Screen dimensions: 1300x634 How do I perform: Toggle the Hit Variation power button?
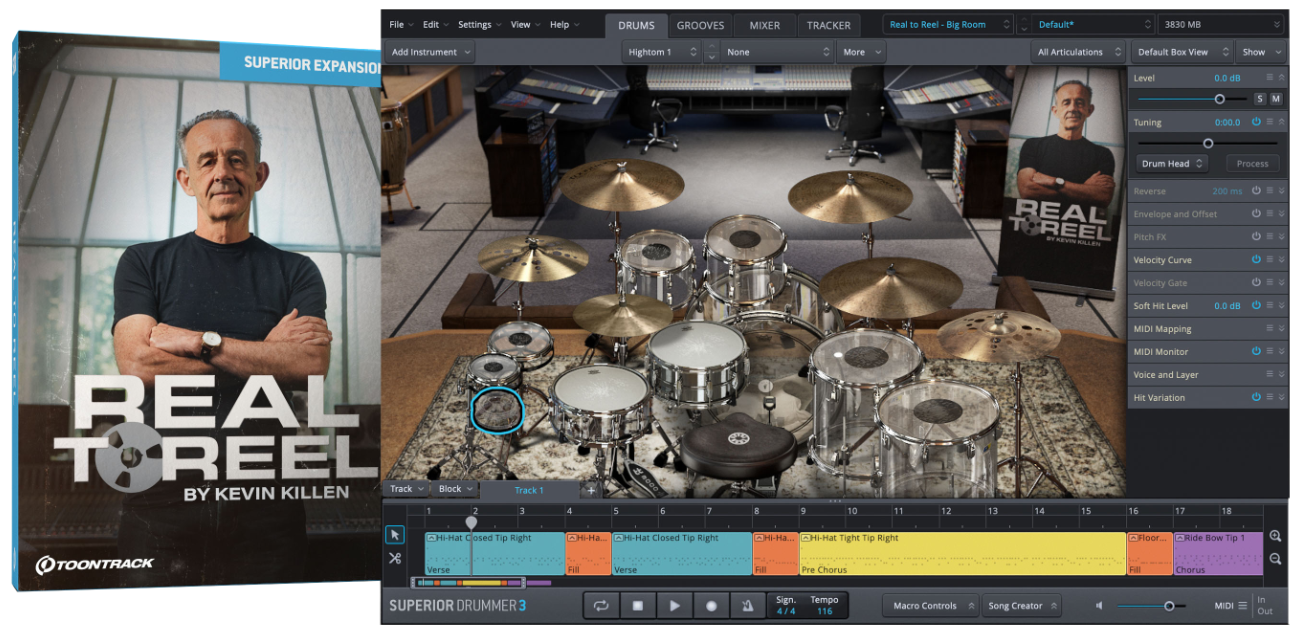[x=1256, y=398]
